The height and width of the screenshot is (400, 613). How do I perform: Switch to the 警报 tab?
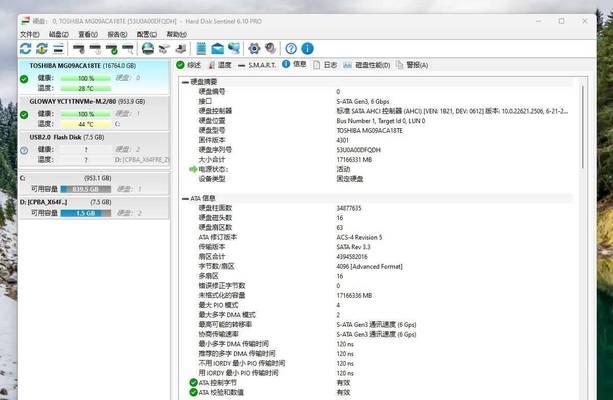(412, 65)
